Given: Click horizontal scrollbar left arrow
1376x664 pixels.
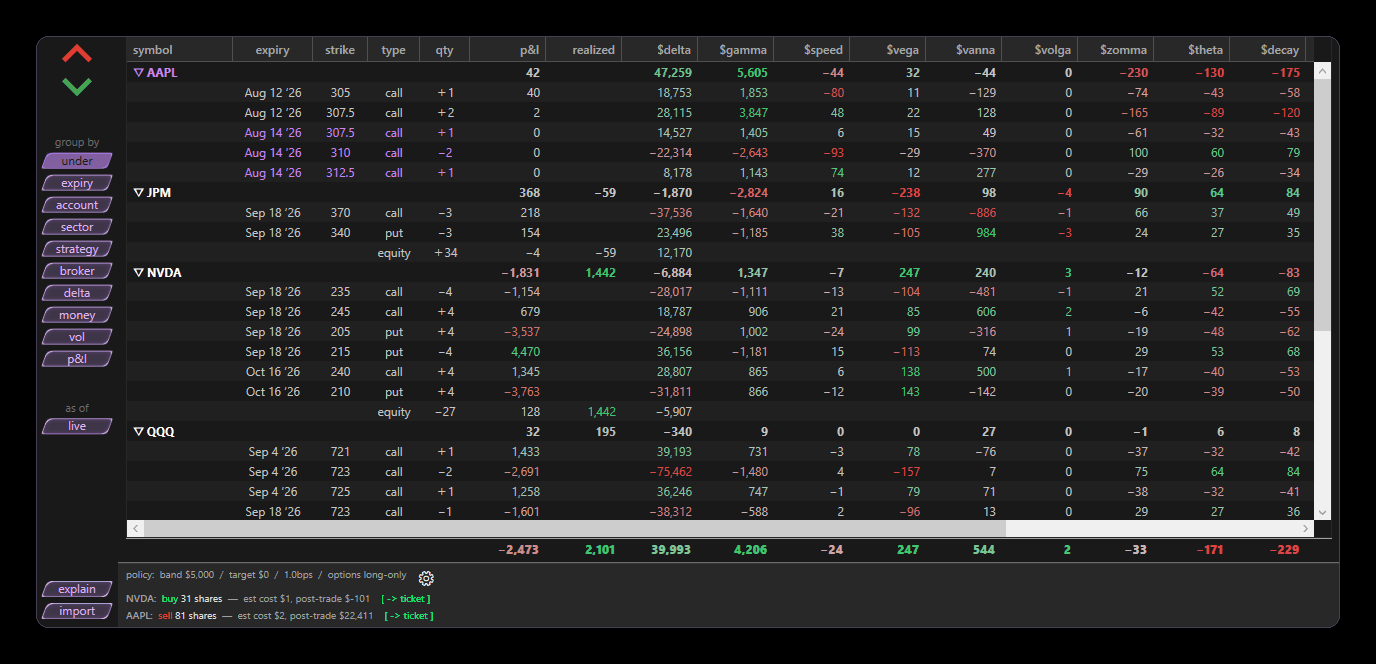Looking at the screenshot, I should coord(136,528).
